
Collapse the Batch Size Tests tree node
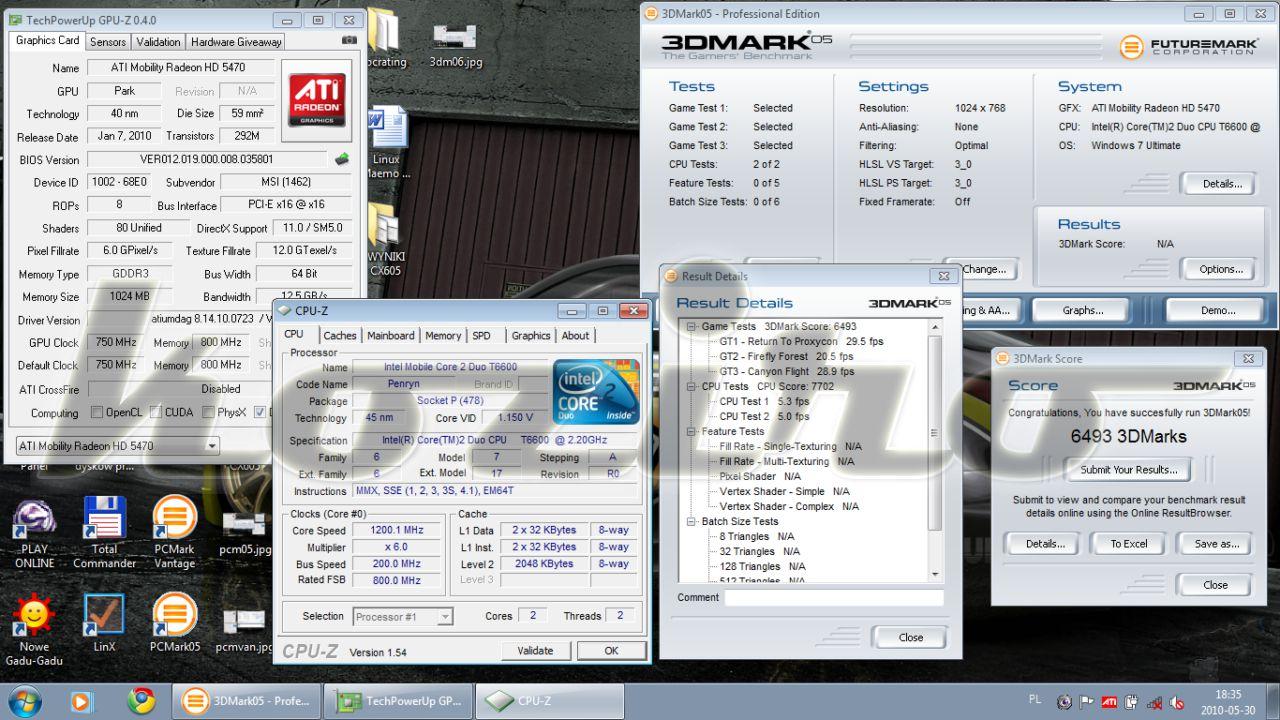(690, 521)
